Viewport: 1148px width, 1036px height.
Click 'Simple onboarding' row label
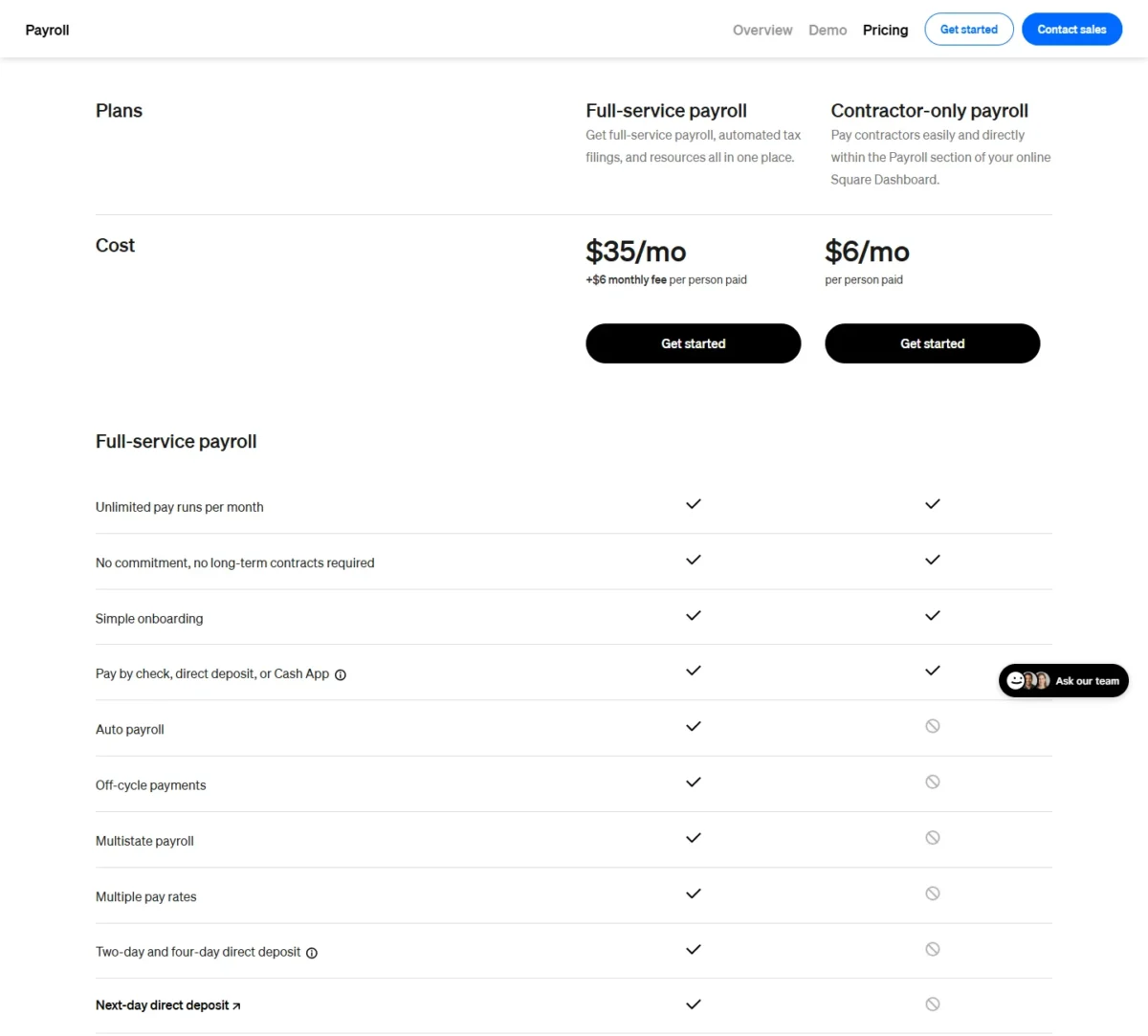(149, 619)
